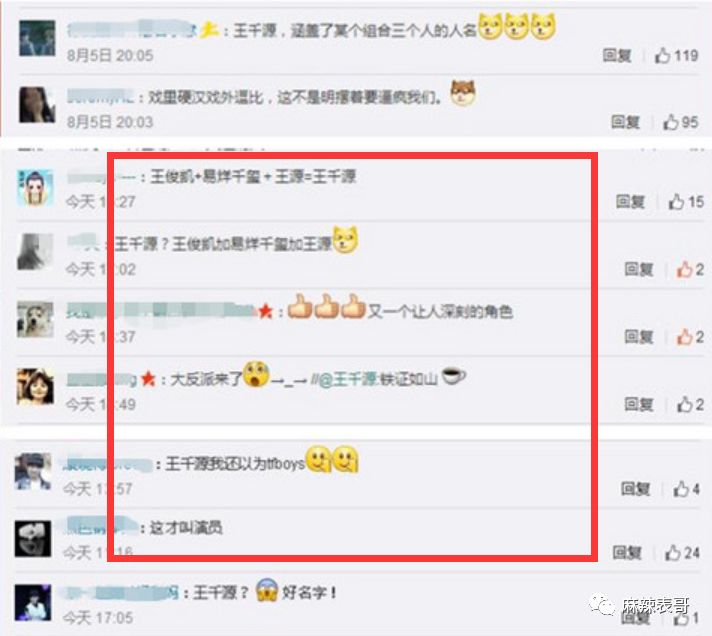This screenshot has height=636, width=712.
Task: Like the comment with 119 likes
Action: coord(663,55)
